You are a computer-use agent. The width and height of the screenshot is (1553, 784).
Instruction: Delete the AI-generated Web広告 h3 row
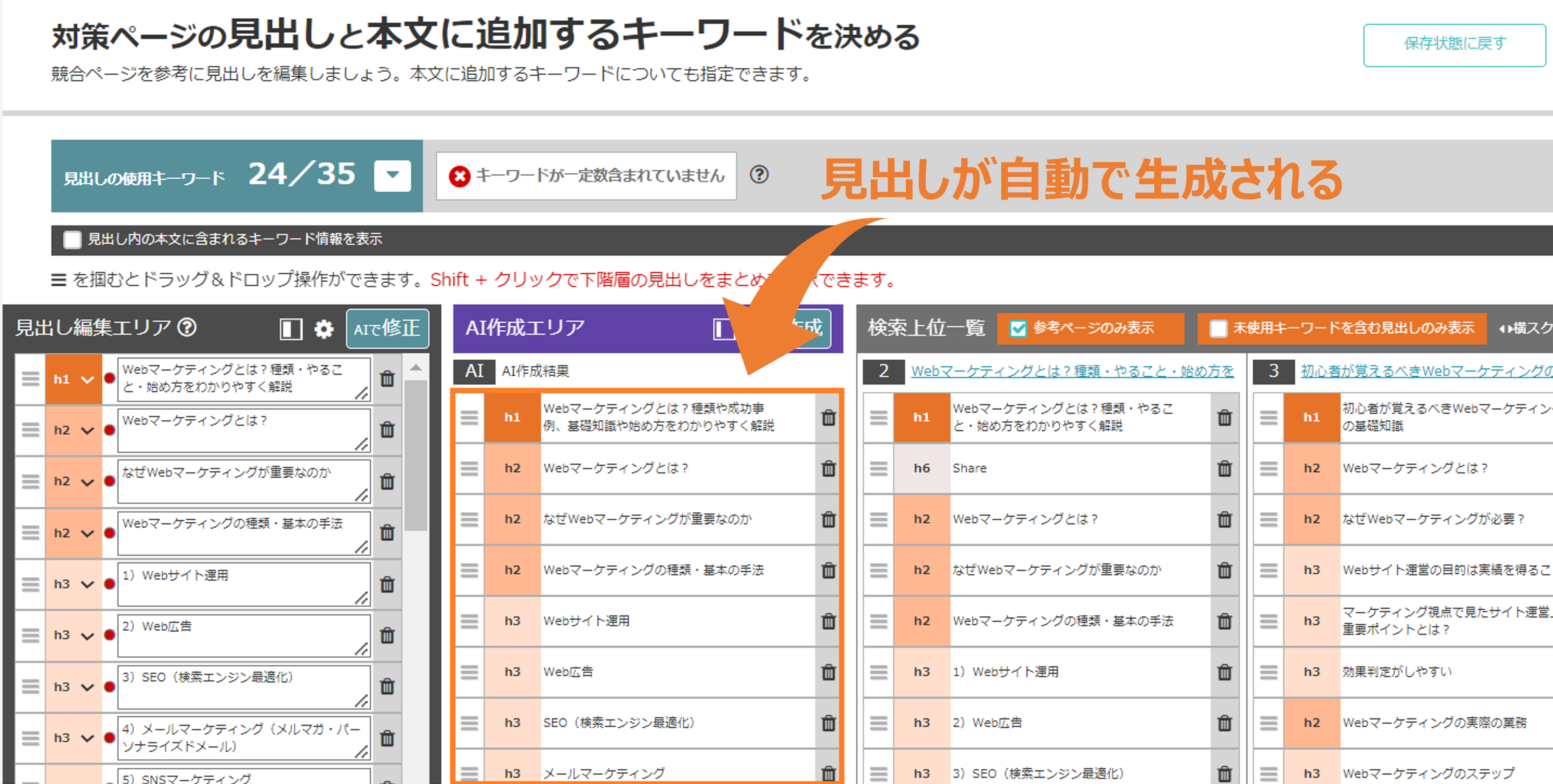[x=828, y=672]
